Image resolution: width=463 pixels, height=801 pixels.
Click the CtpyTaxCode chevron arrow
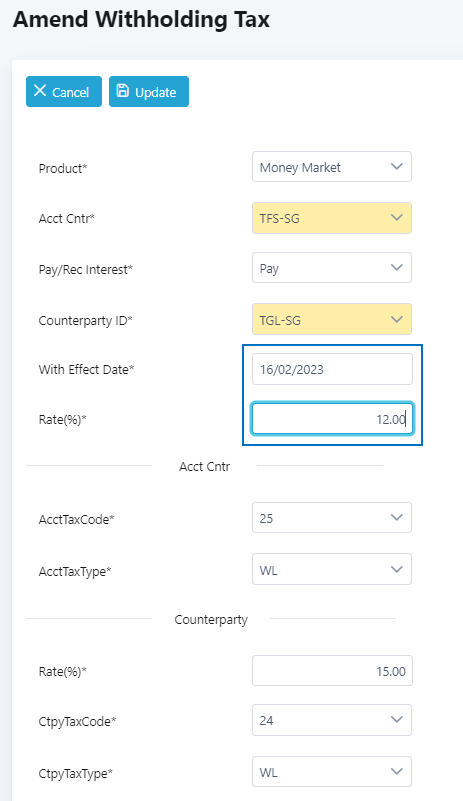click(x=397, y=720)
